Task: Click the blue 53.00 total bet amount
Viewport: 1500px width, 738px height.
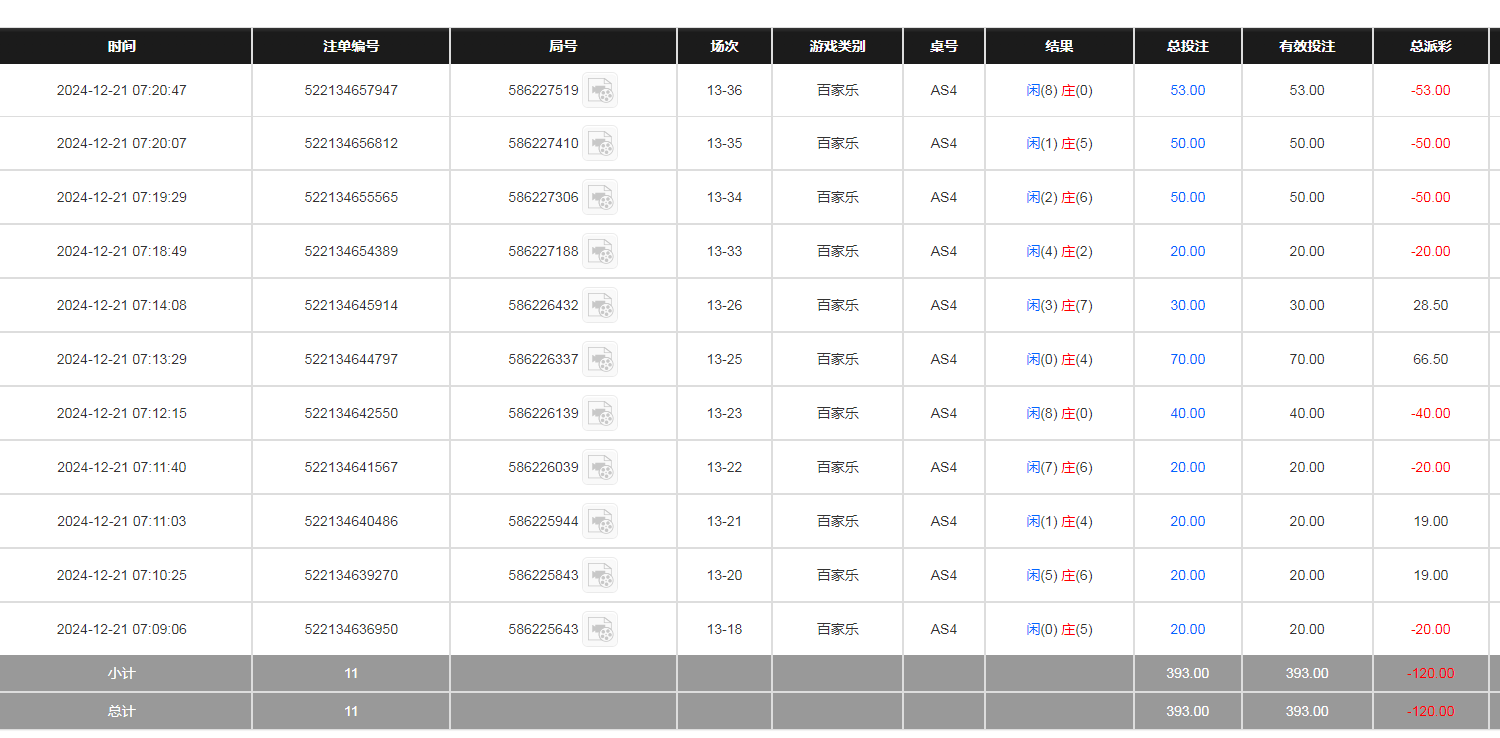Action: point(1187,90)
